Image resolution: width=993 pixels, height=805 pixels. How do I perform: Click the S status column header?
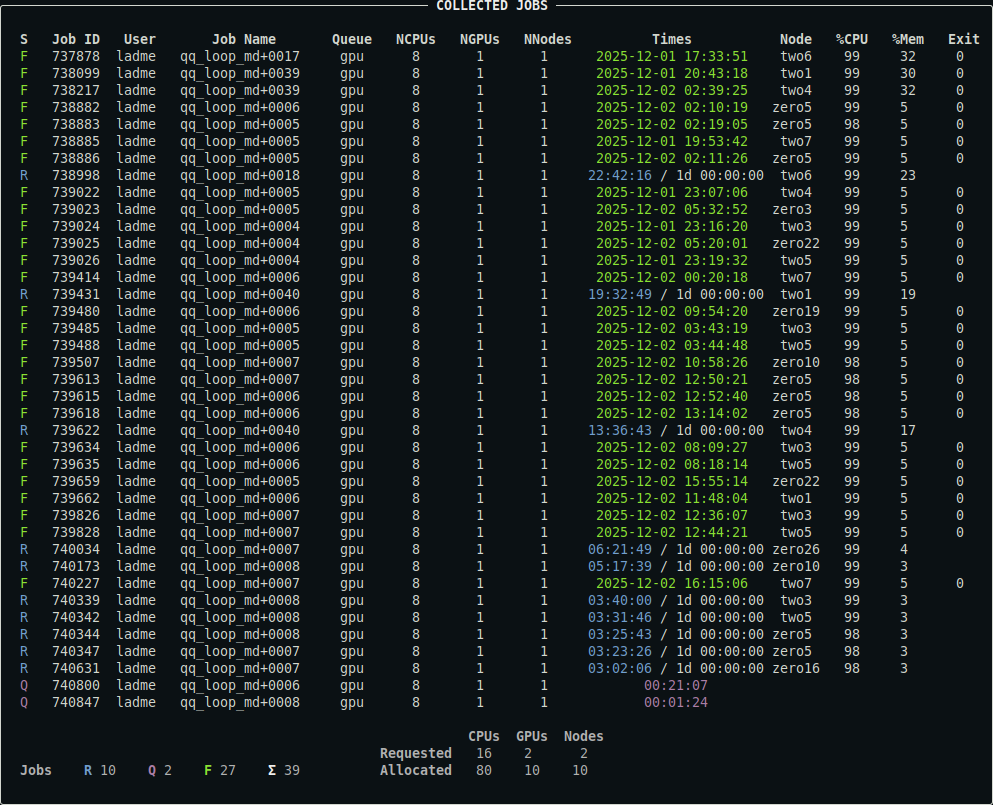23,39
